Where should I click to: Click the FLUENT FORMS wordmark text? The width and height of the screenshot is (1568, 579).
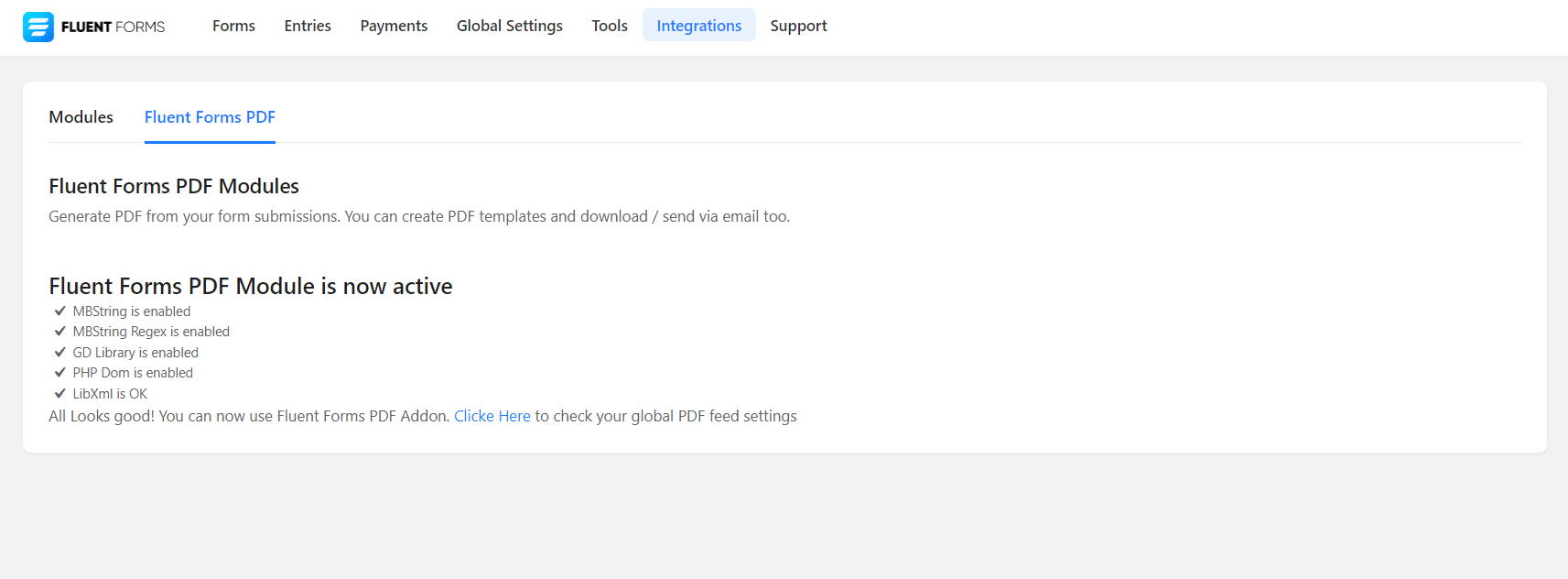click(x=113, y=27)
